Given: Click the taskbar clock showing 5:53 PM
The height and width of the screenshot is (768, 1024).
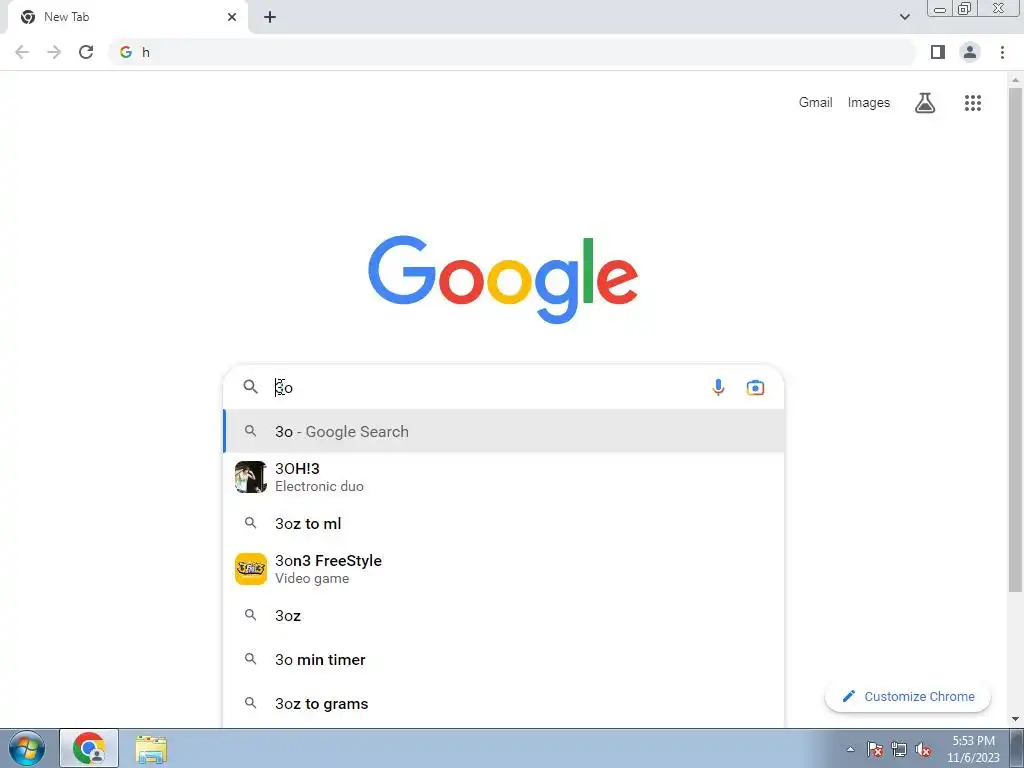Looking at the screenshot, I should 973,748.
